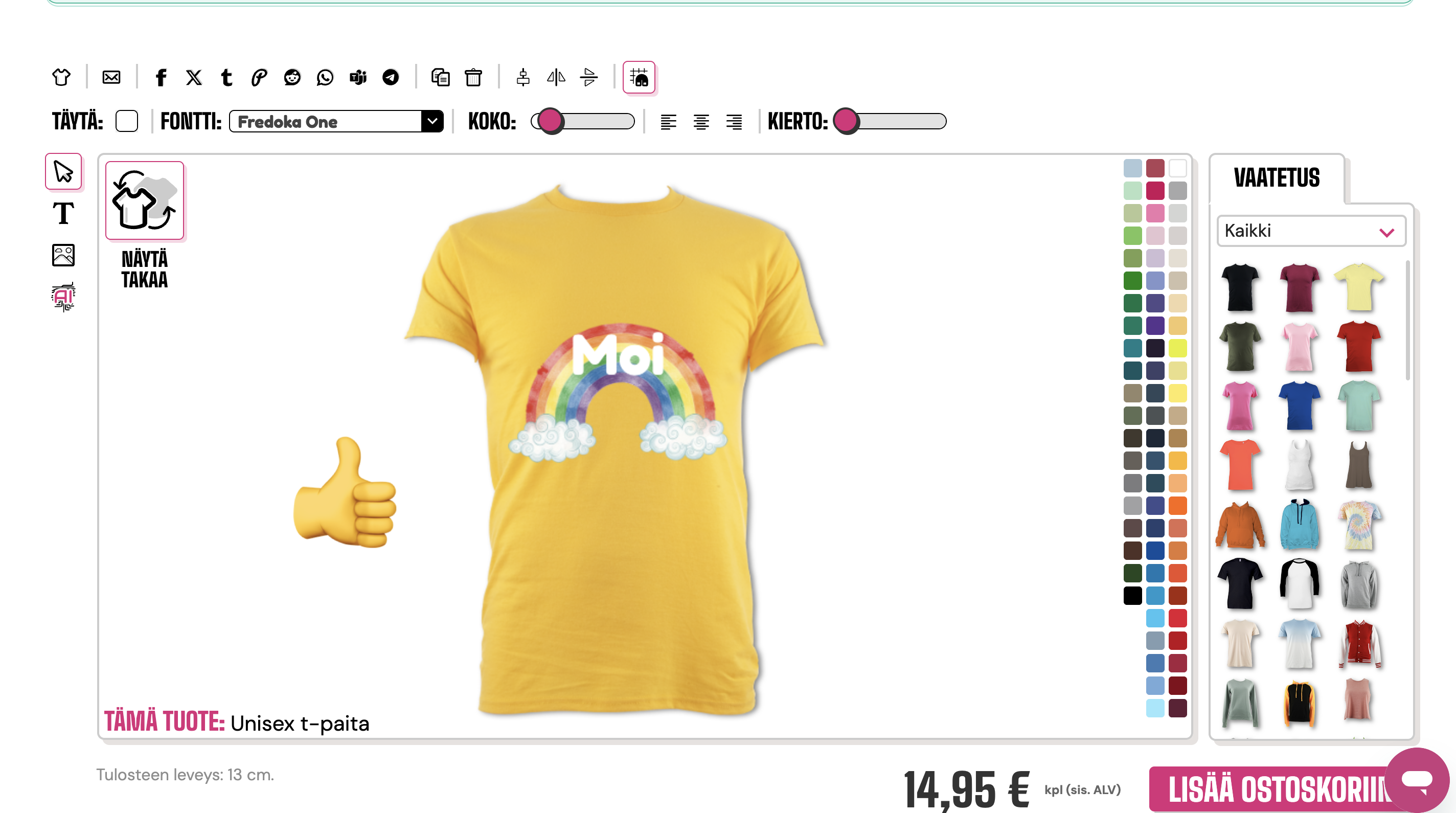
Task: Share the design on Facebook
Action: 161,77
